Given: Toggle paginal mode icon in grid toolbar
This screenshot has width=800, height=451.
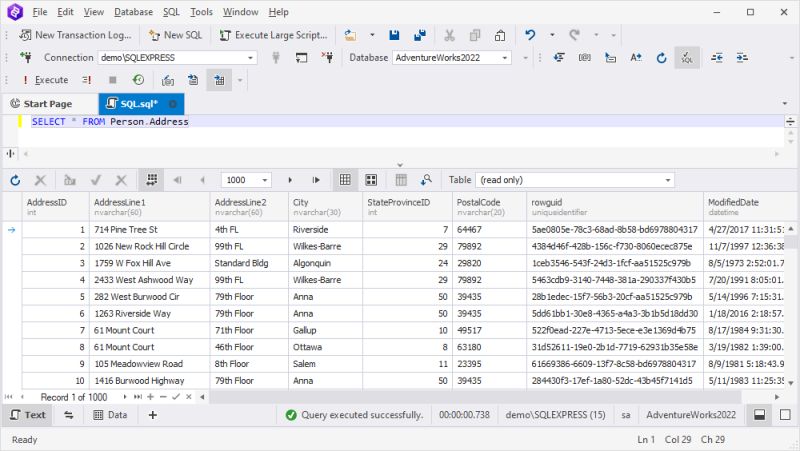Looking at the screenshot, I should click(x=152, y=180).
